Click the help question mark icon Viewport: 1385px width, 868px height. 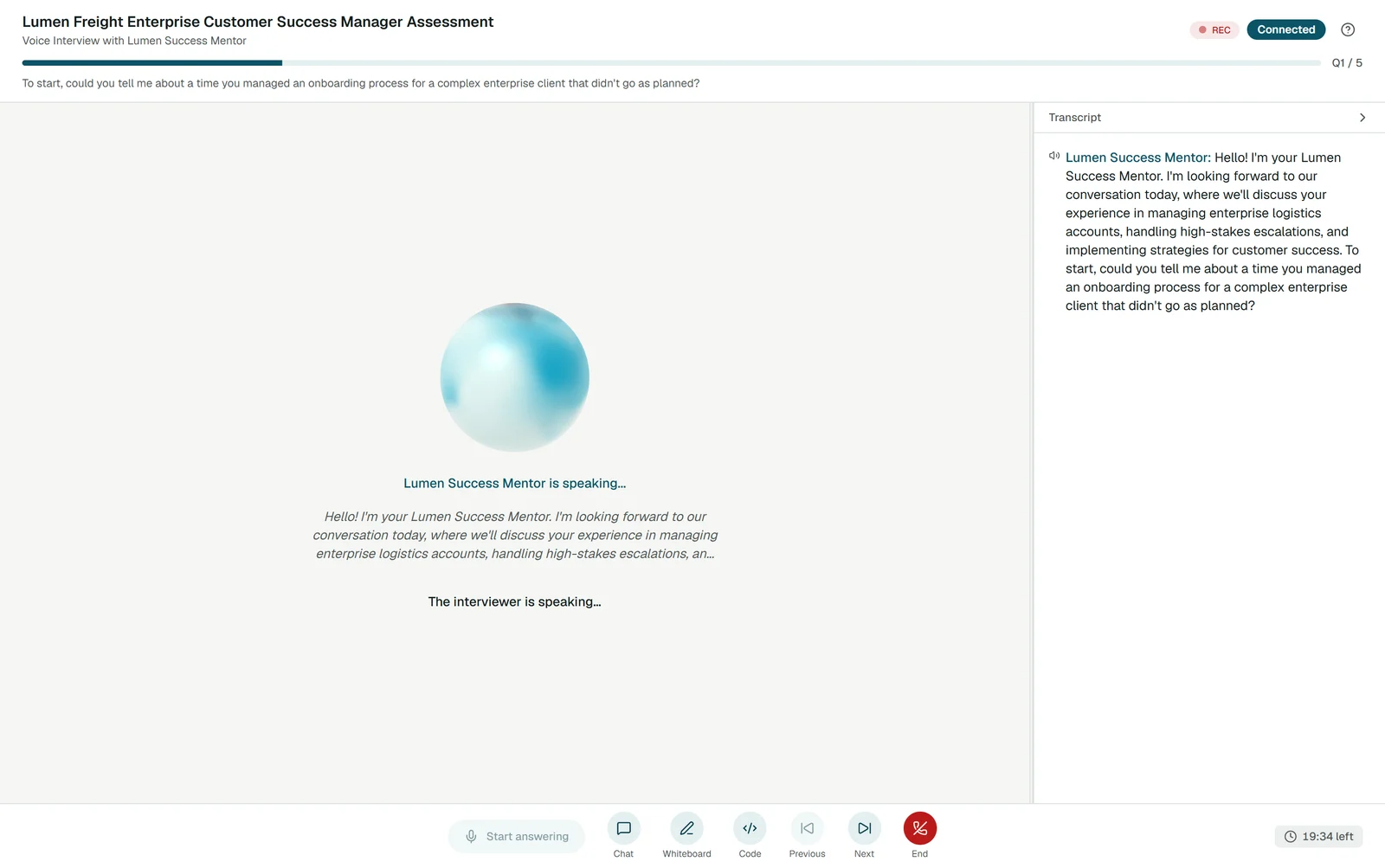point(1347,29)
